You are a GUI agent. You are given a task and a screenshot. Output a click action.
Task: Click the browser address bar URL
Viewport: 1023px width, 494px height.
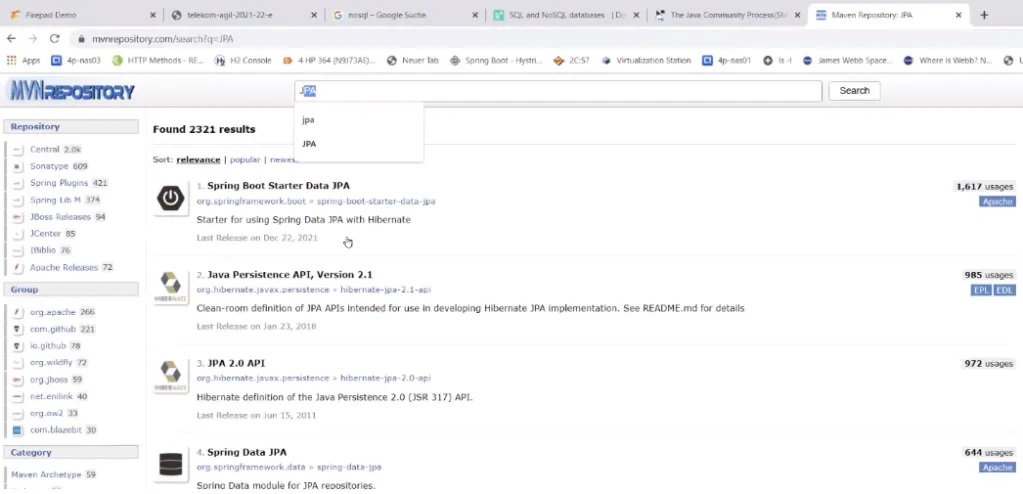[162, 39]
